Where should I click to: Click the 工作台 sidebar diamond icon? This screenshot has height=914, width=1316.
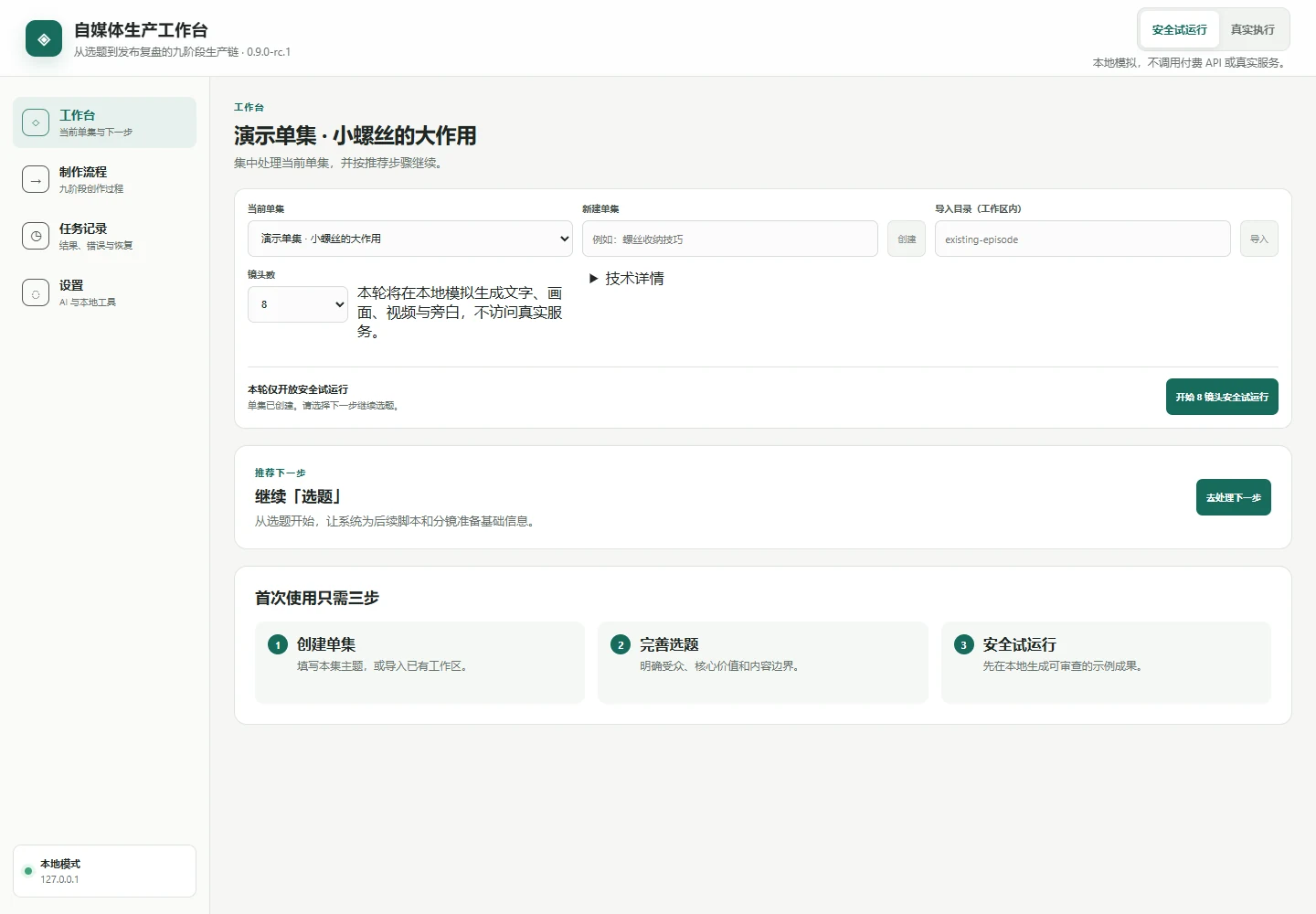point(36,122)
